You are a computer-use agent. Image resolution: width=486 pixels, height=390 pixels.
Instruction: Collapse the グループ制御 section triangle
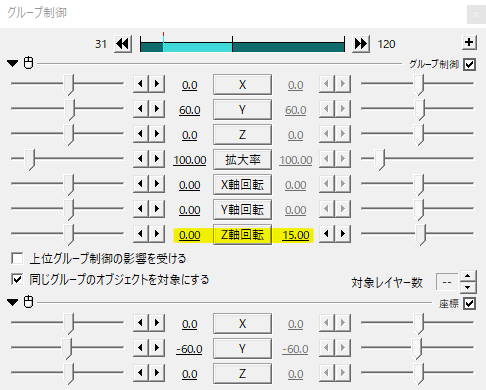[x=13, y=63]
